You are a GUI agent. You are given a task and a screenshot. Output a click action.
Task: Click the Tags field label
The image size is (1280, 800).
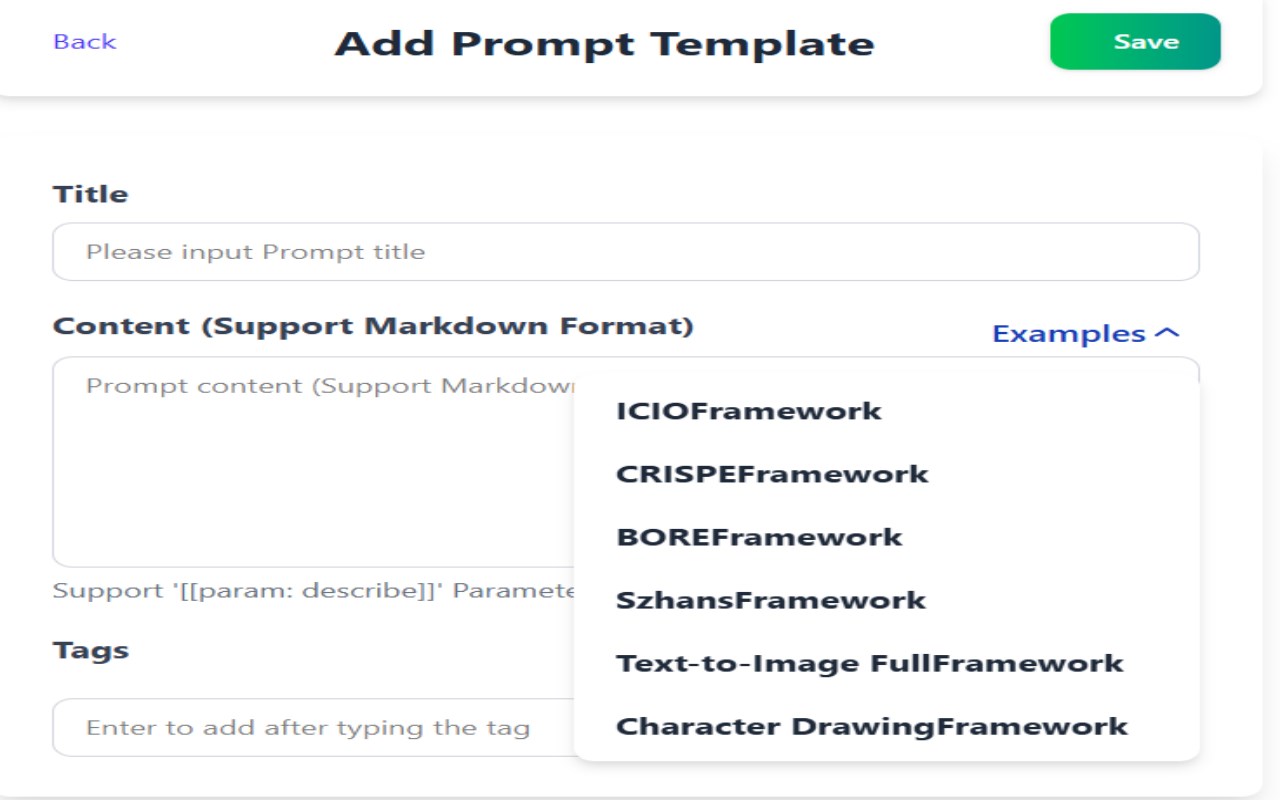tap(91, 650)
